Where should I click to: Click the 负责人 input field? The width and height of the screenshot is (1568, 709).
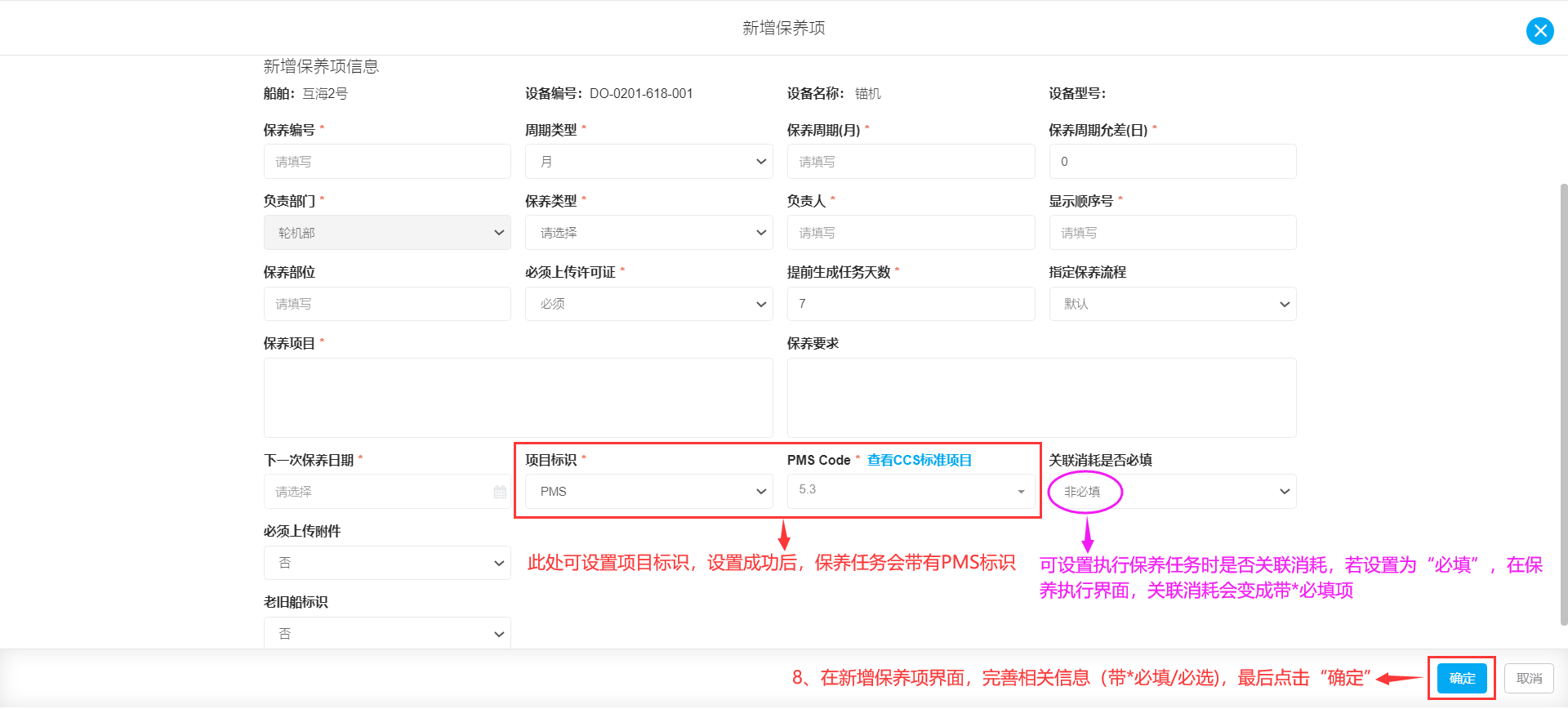point(911,233)
